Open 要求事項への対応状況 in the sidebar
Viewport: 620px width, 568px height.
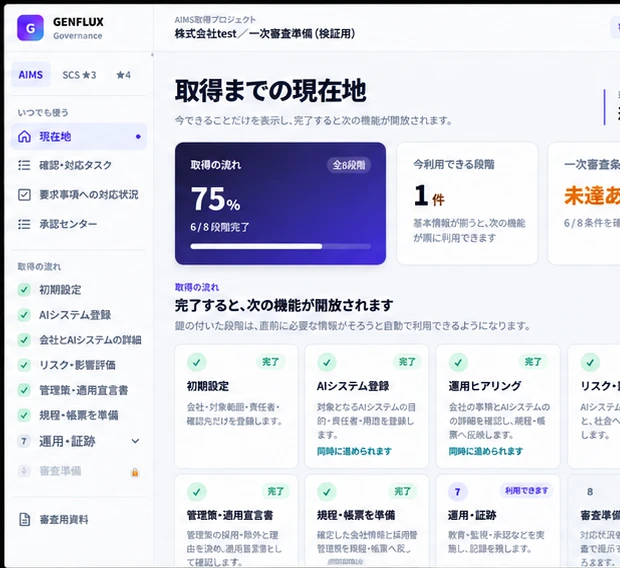click(x=78, y=195)
